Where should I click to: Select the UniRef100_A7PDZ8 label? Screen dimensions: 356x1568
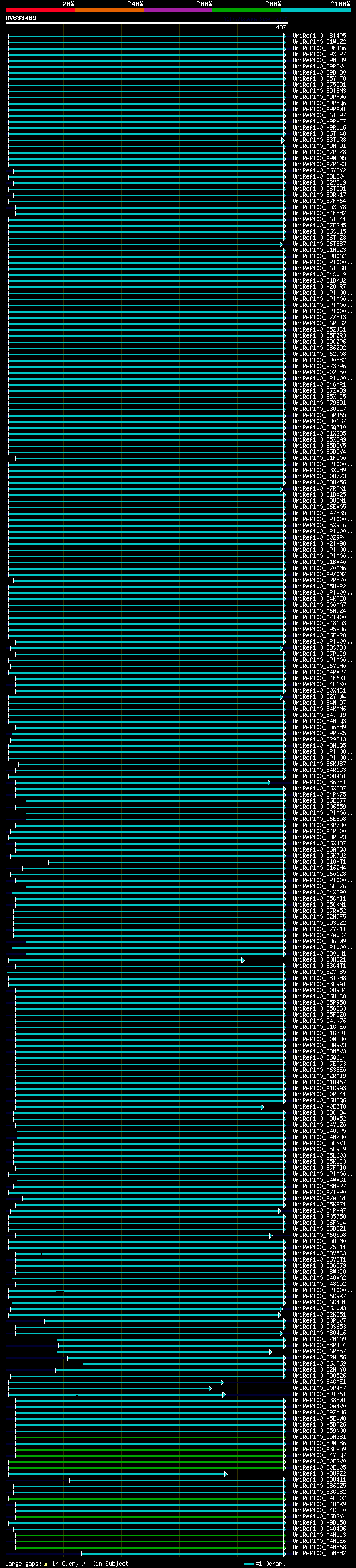click(319, 152)
